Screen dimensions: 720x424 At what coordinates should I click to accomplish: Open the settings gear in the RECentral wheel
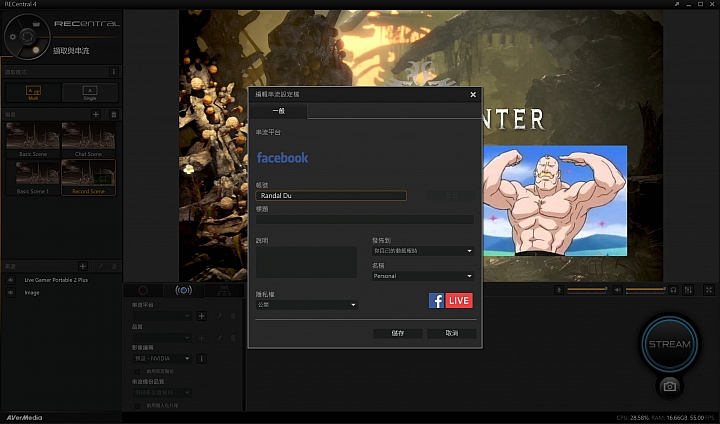(13, 37)
